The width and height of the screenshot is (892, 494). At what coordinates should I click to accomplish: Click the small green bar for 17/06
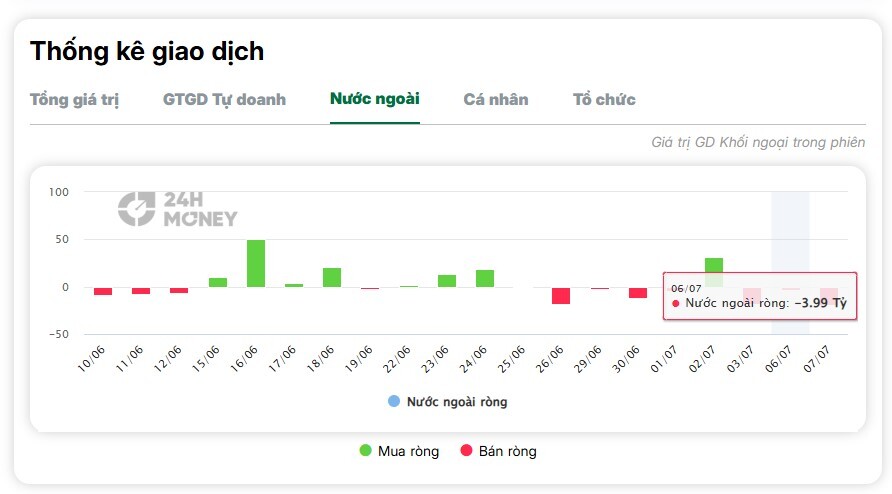tap(294, 285)
